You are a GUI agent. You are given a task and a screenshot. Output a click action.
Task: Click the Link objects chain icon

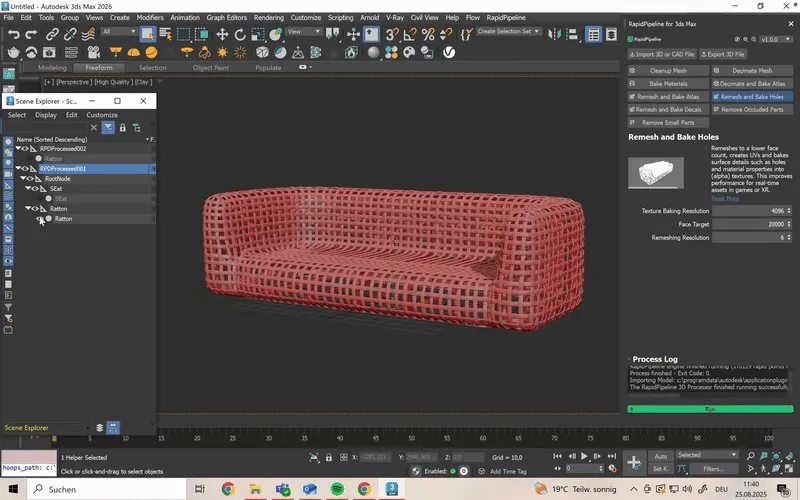click(53, 34)
